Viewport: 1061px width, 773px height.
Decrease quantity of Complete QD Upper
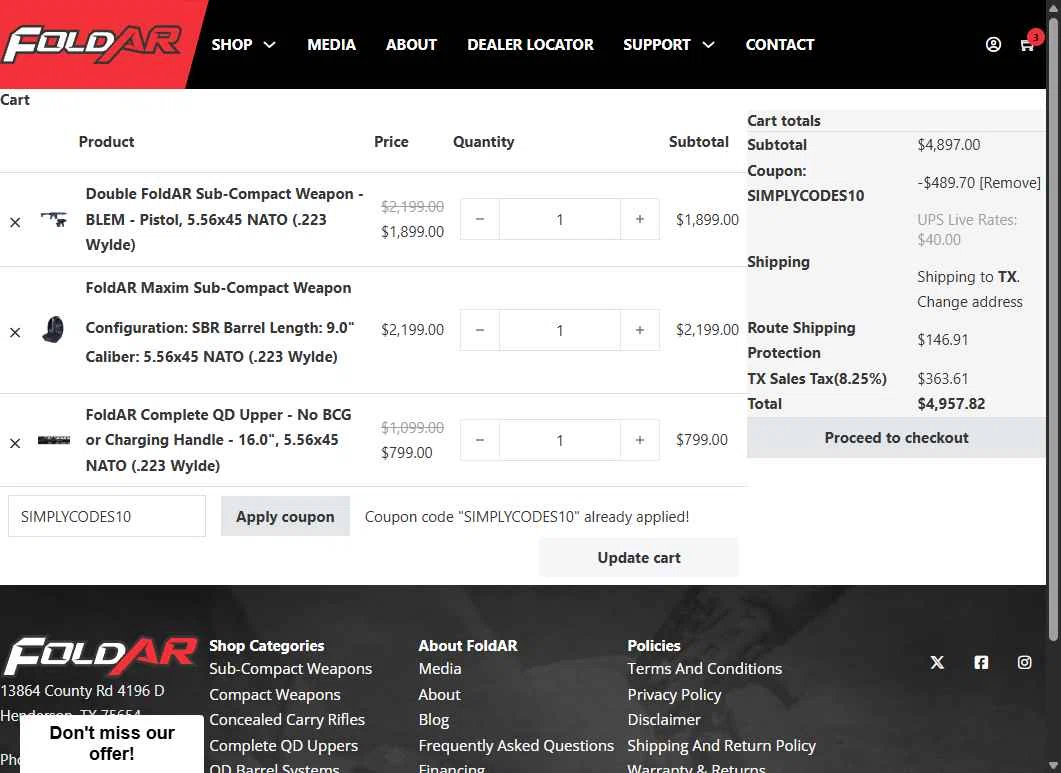coord(480,440)
